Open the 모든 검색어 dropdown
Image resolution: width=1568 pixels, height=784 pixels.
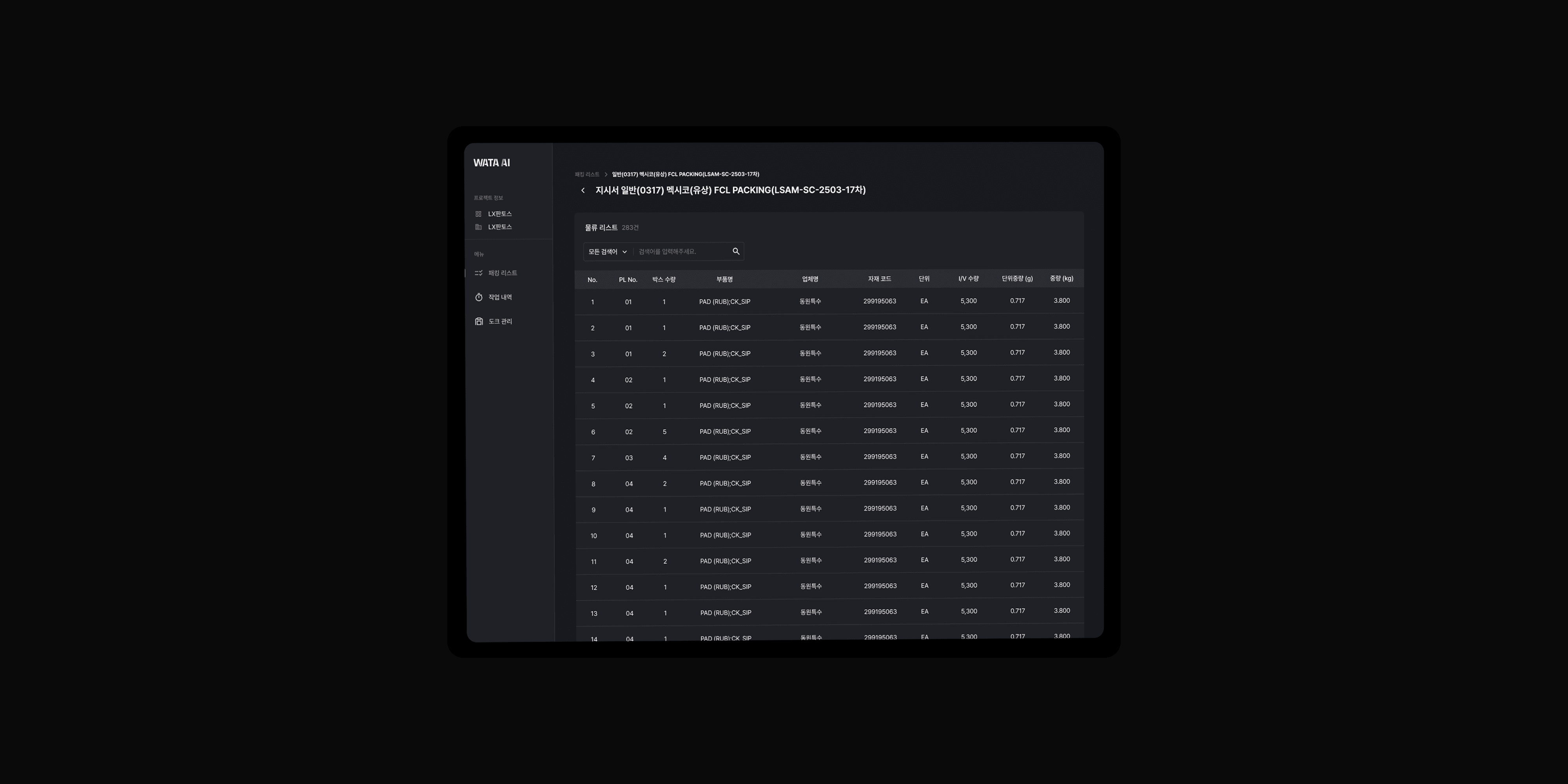click(607, 251)
